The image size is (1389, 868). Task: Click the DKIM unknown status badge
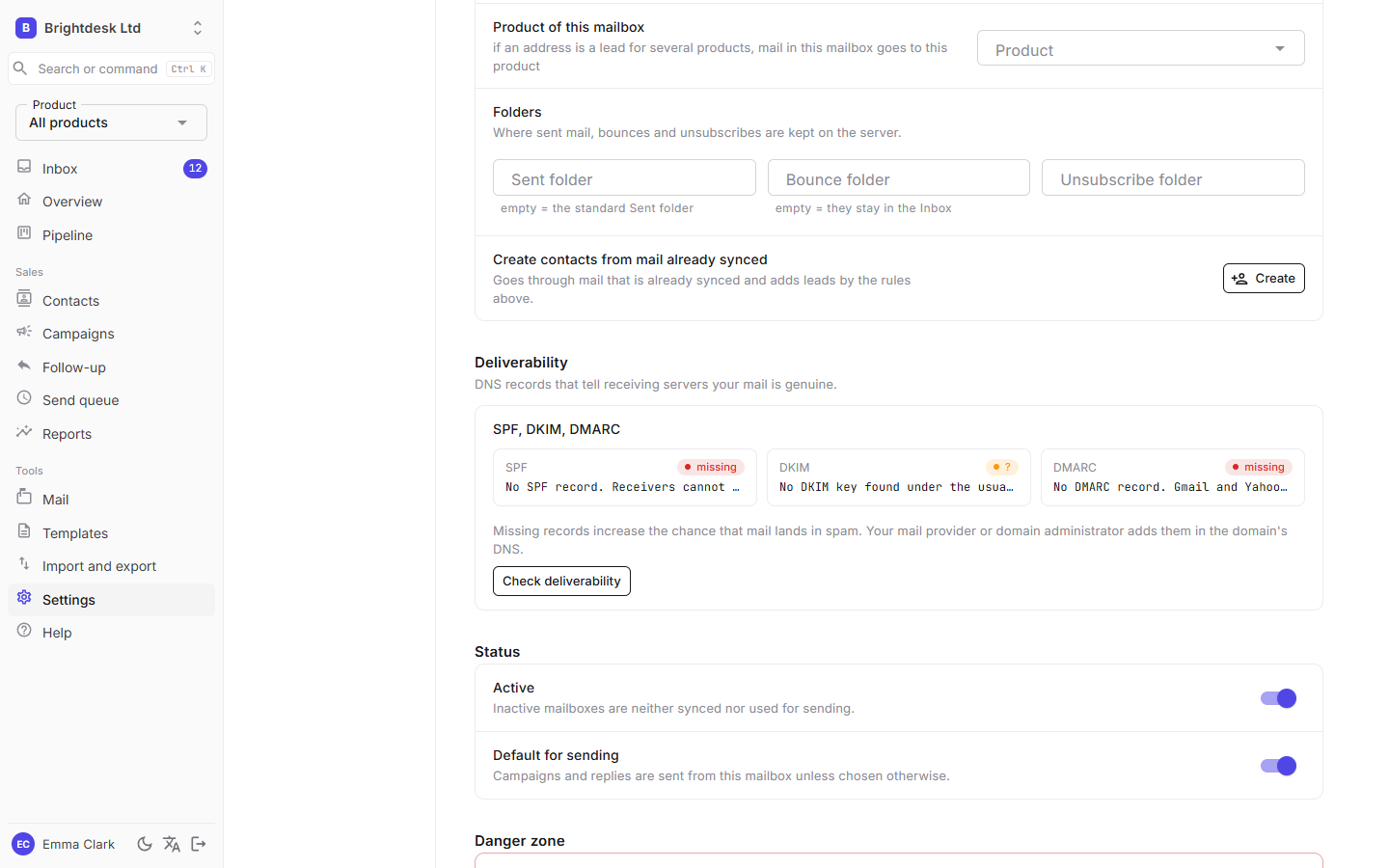point(1002,467)
